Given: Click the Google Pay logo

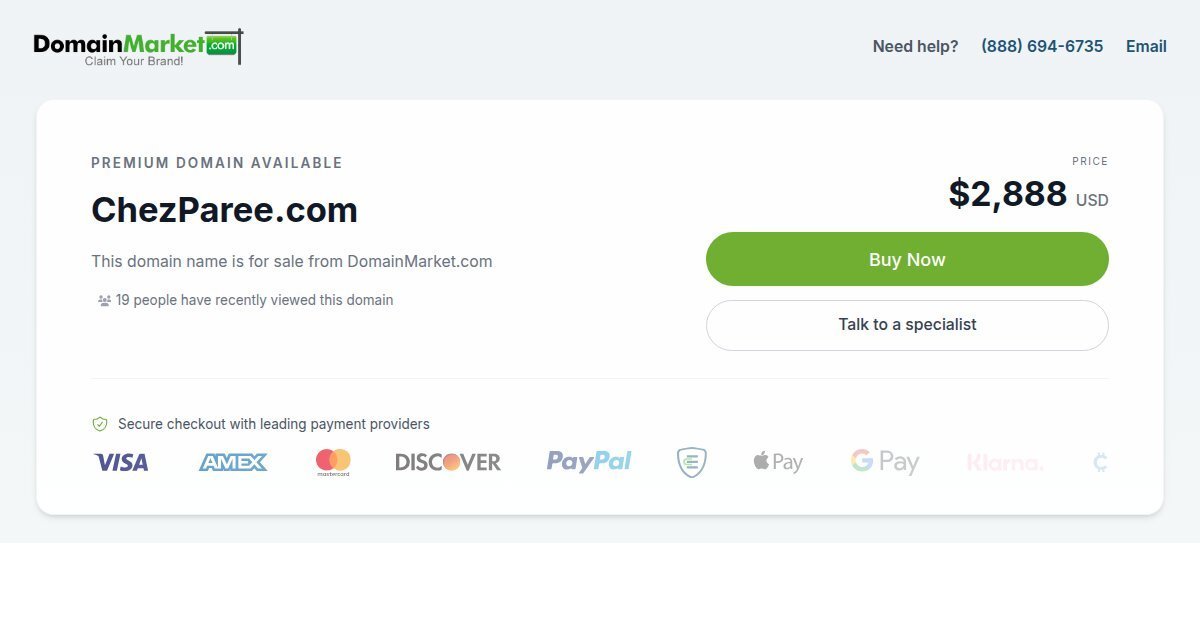Looking at the screenshot, I should click(x=885, y=462).
